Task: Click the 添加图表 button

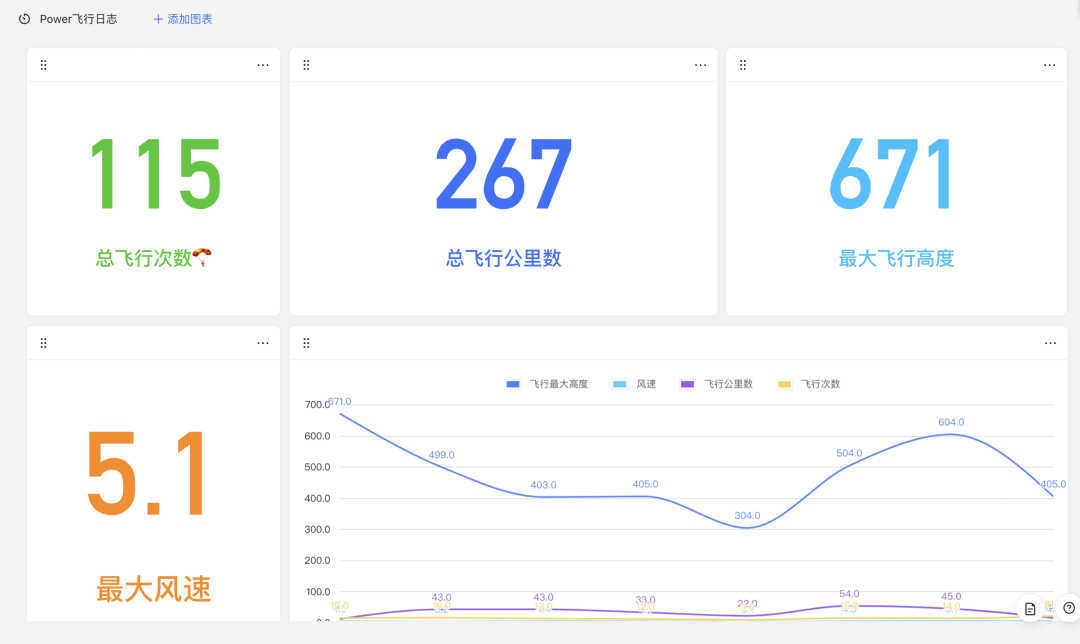Action: click(x=183, y=19)
